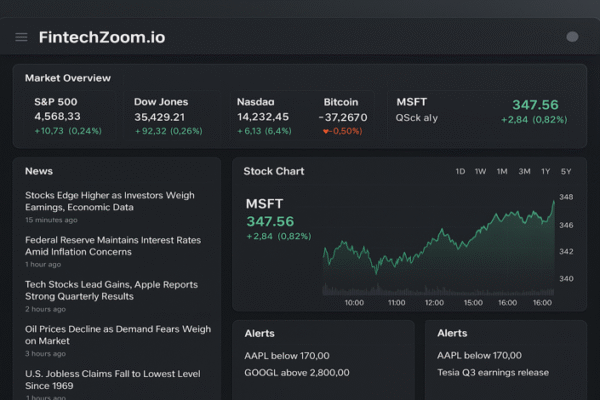Click the News panel heading

point(39,171)
